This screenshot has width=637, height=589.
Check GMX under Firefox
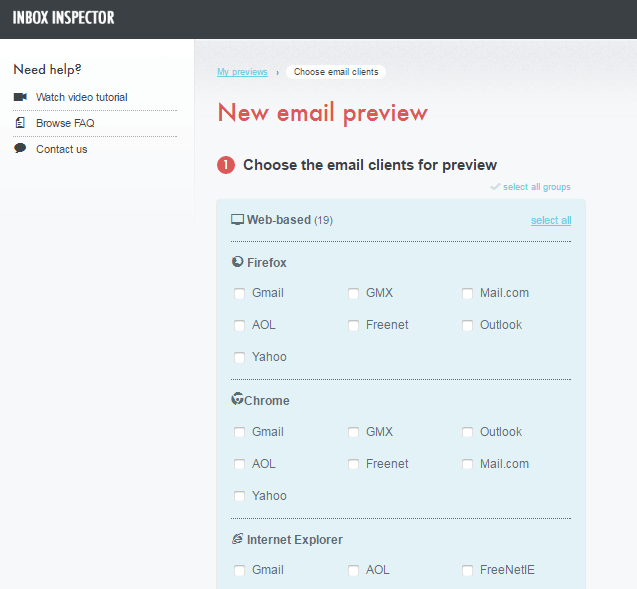click(x=353, y=293)
